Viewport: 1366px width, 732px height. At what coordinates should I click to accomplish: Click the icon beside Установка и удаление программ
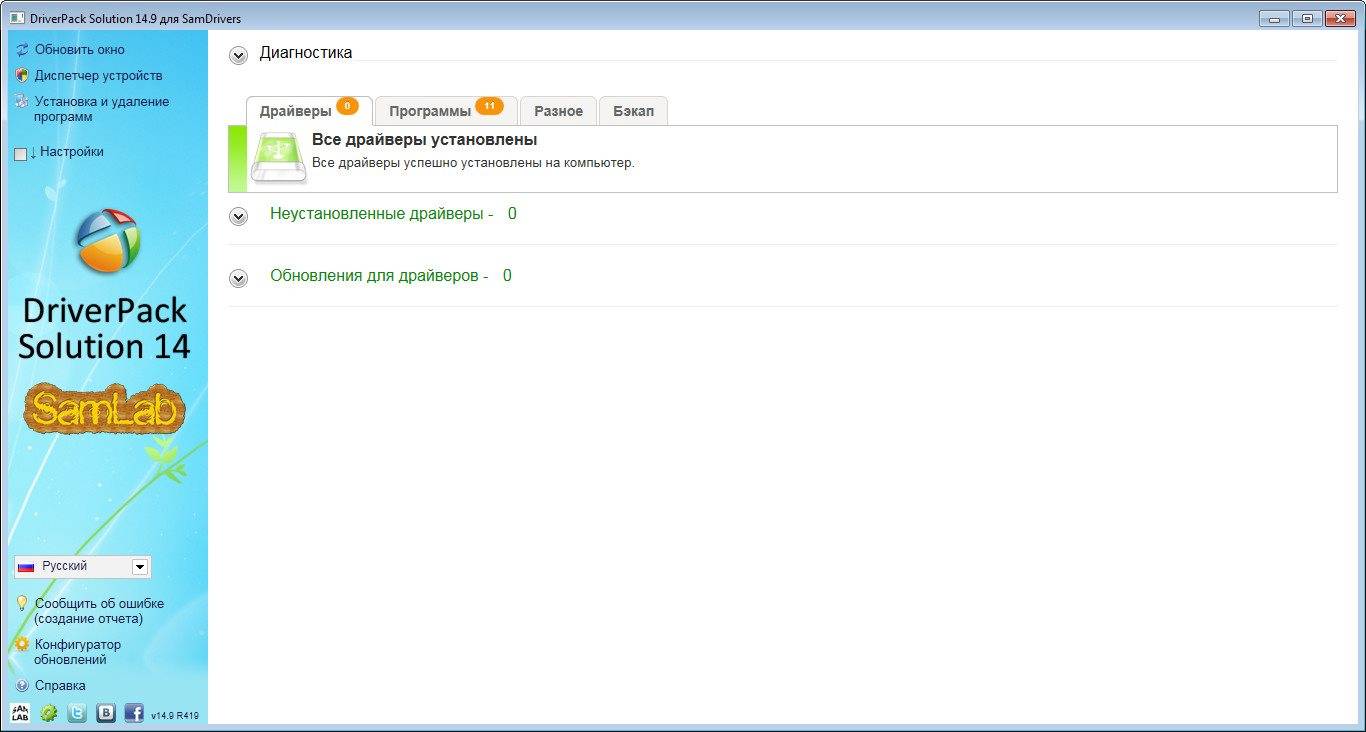(22, 101)
